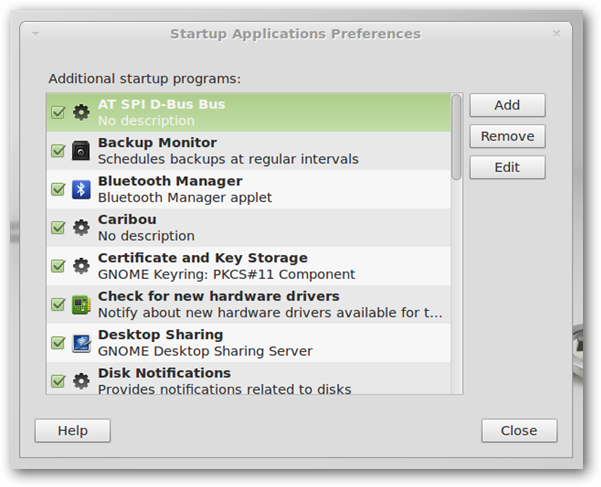Click the Edit button
Viewport: 601px width, 487px height.
coord(507,167)
